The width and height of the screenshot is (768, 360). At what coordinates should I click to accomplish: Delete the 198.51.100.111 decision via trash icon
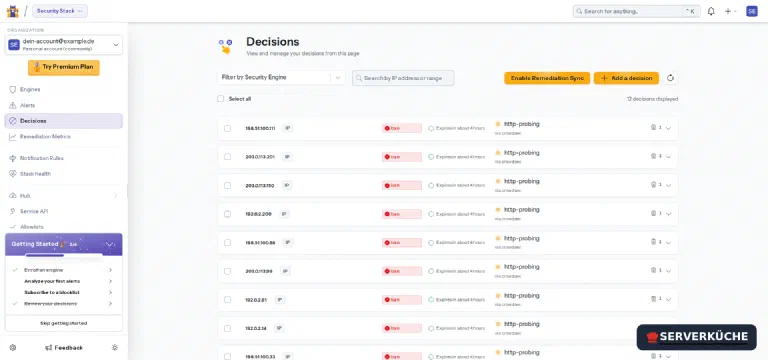[653, 127]
